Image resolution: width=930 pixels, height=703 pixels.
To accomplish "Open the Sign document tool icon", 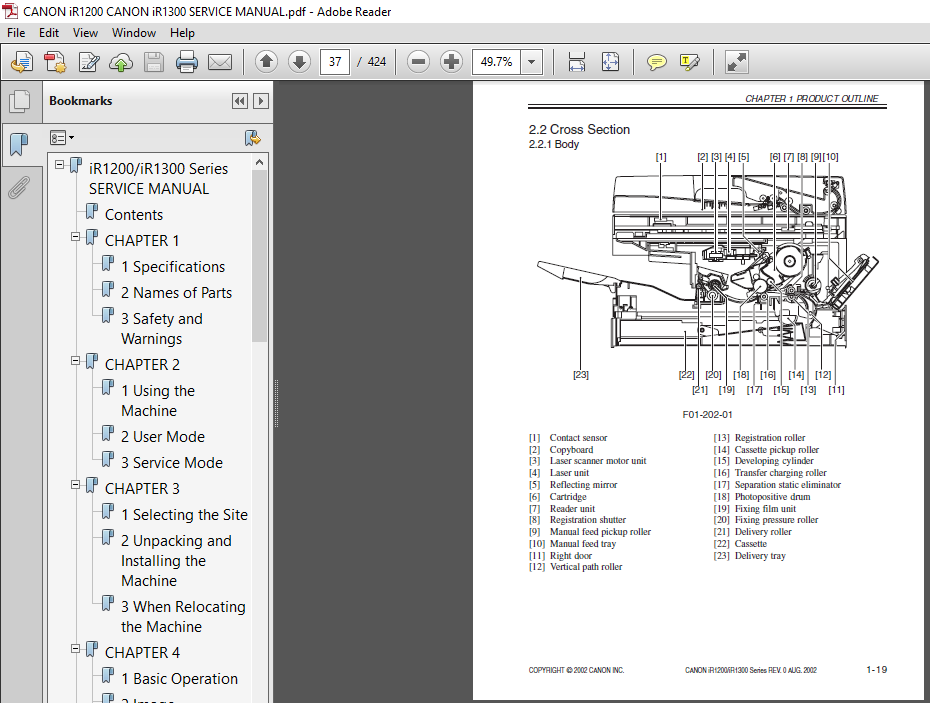I will click(88, 62).
